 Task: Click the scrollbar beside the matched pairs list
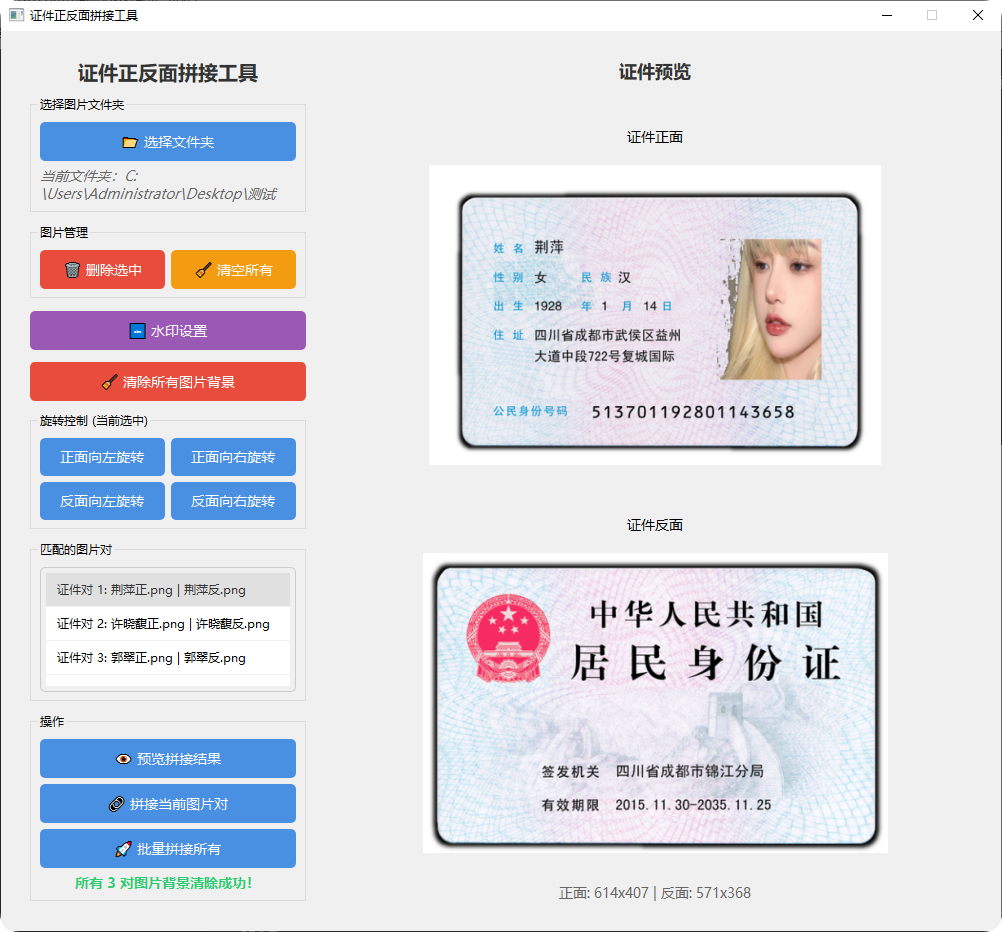pyautogui.click(x=288, y=623)
